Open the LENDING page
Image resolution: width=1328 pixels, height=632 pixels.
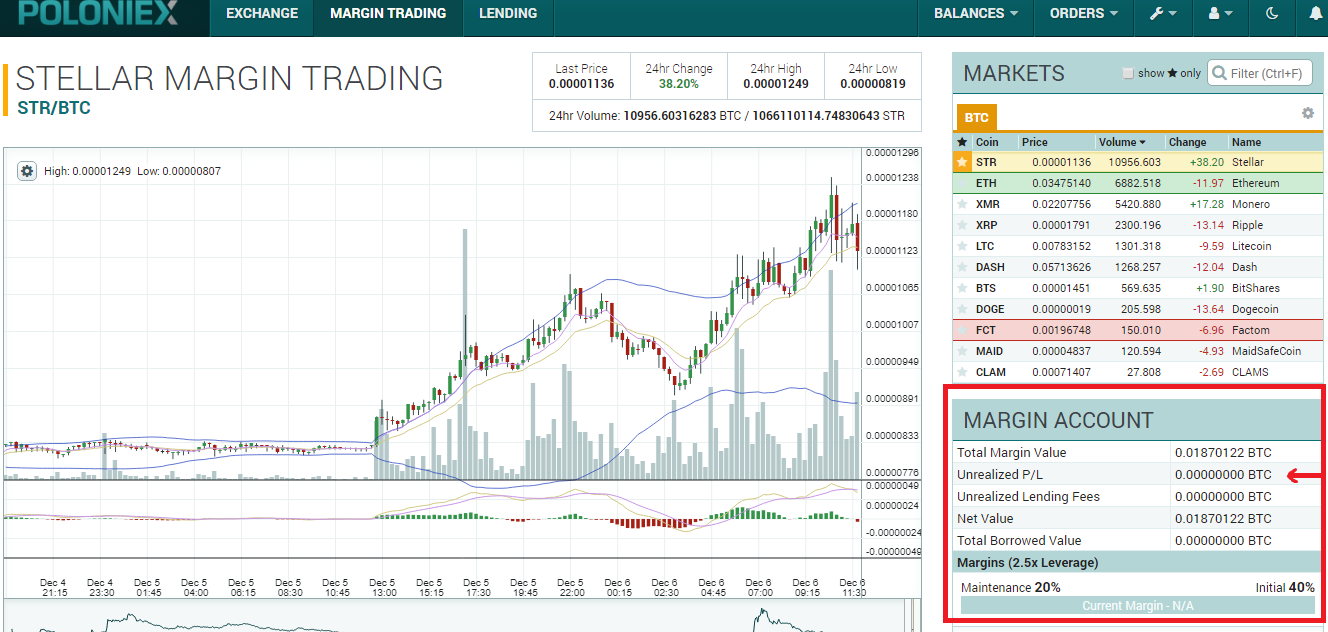tap(508, 14)
